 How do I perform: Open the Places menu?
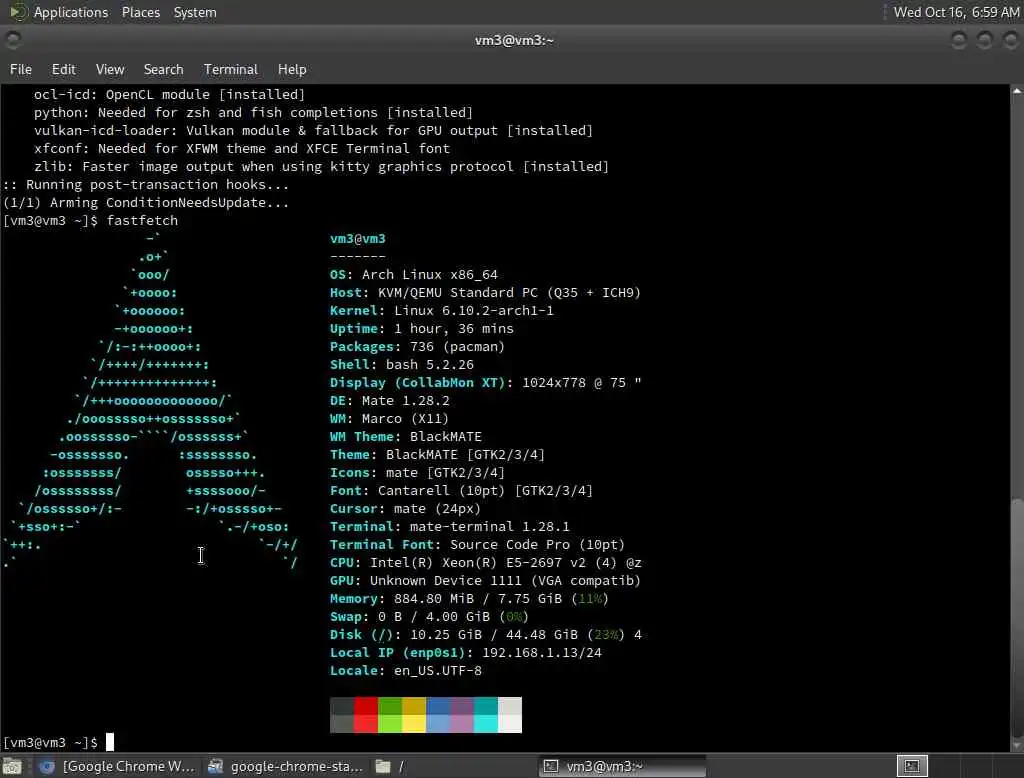(x=140, y=12)
